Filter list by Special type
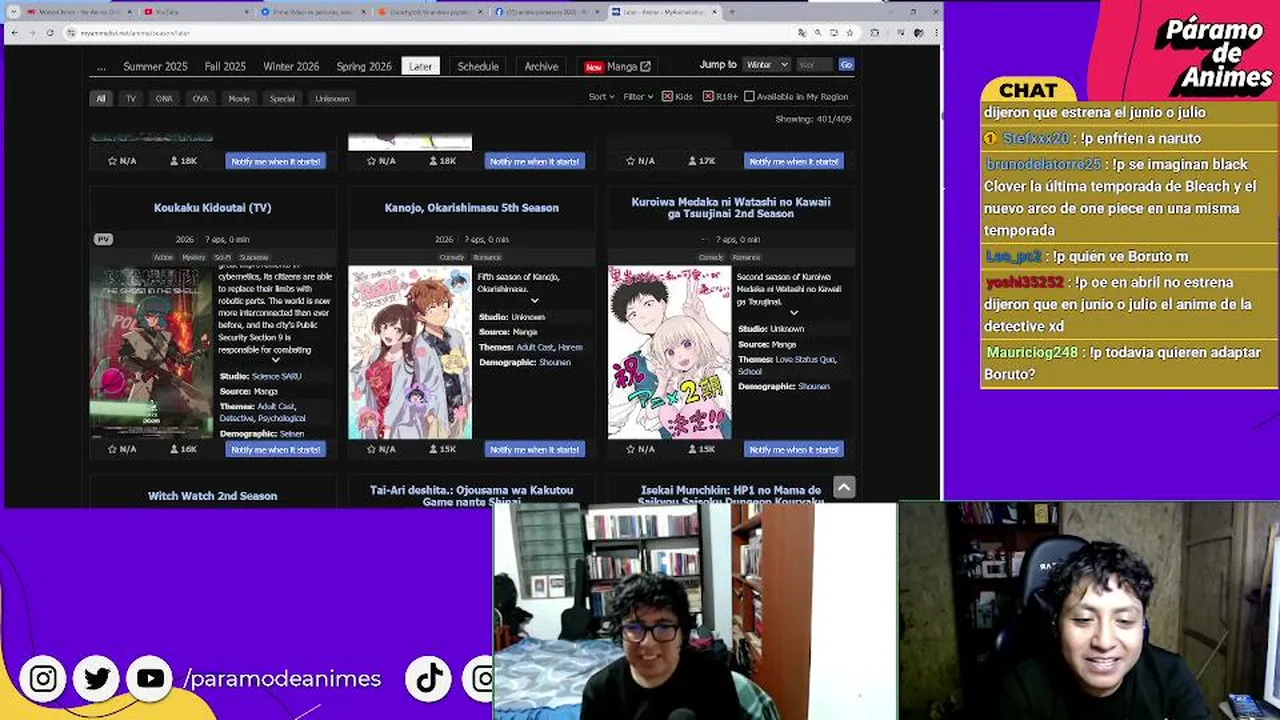 (282, 98)
